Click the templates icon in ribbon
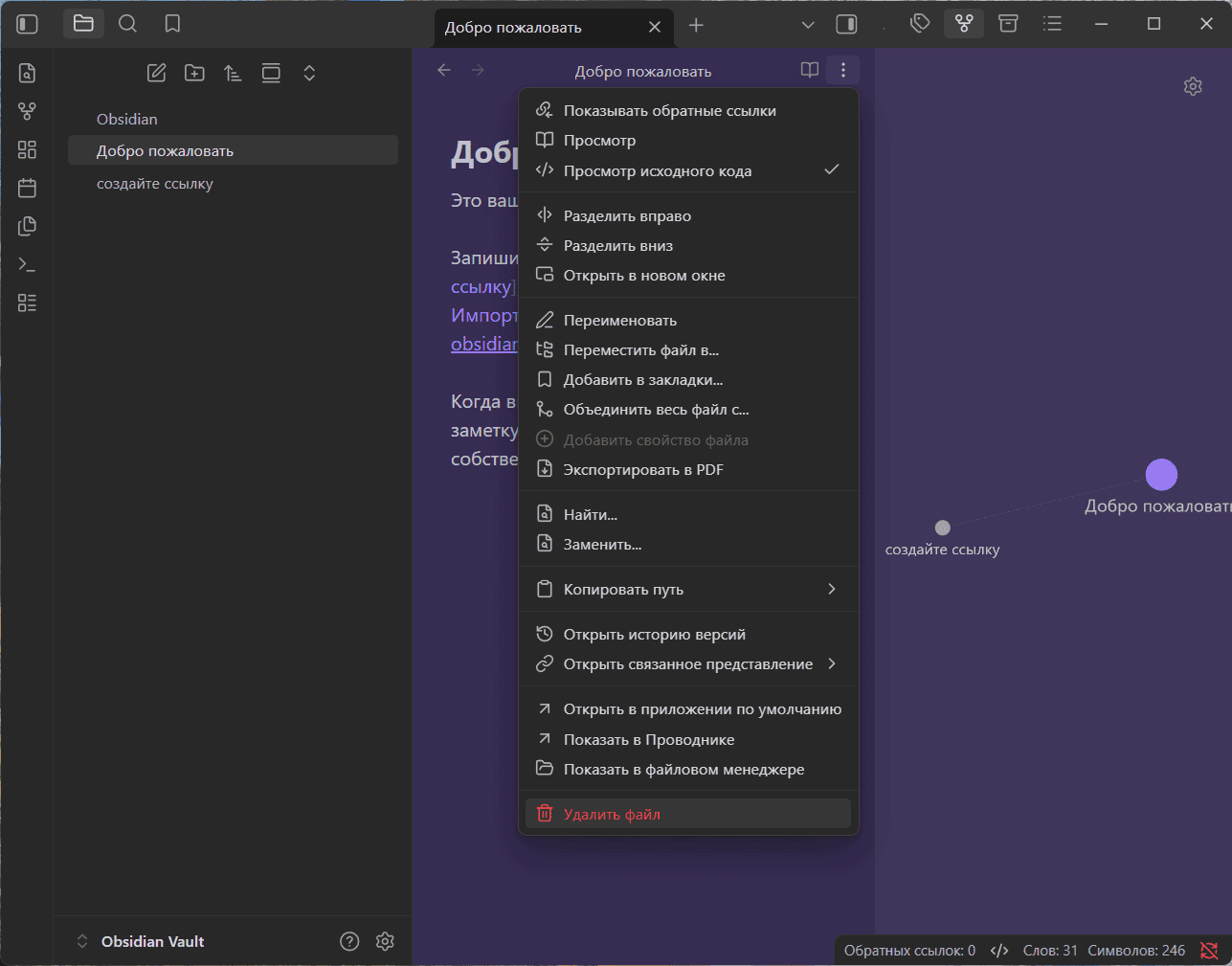Viewport: 1232px width, 966px height. pyautogui.click(x=27, y=226)
